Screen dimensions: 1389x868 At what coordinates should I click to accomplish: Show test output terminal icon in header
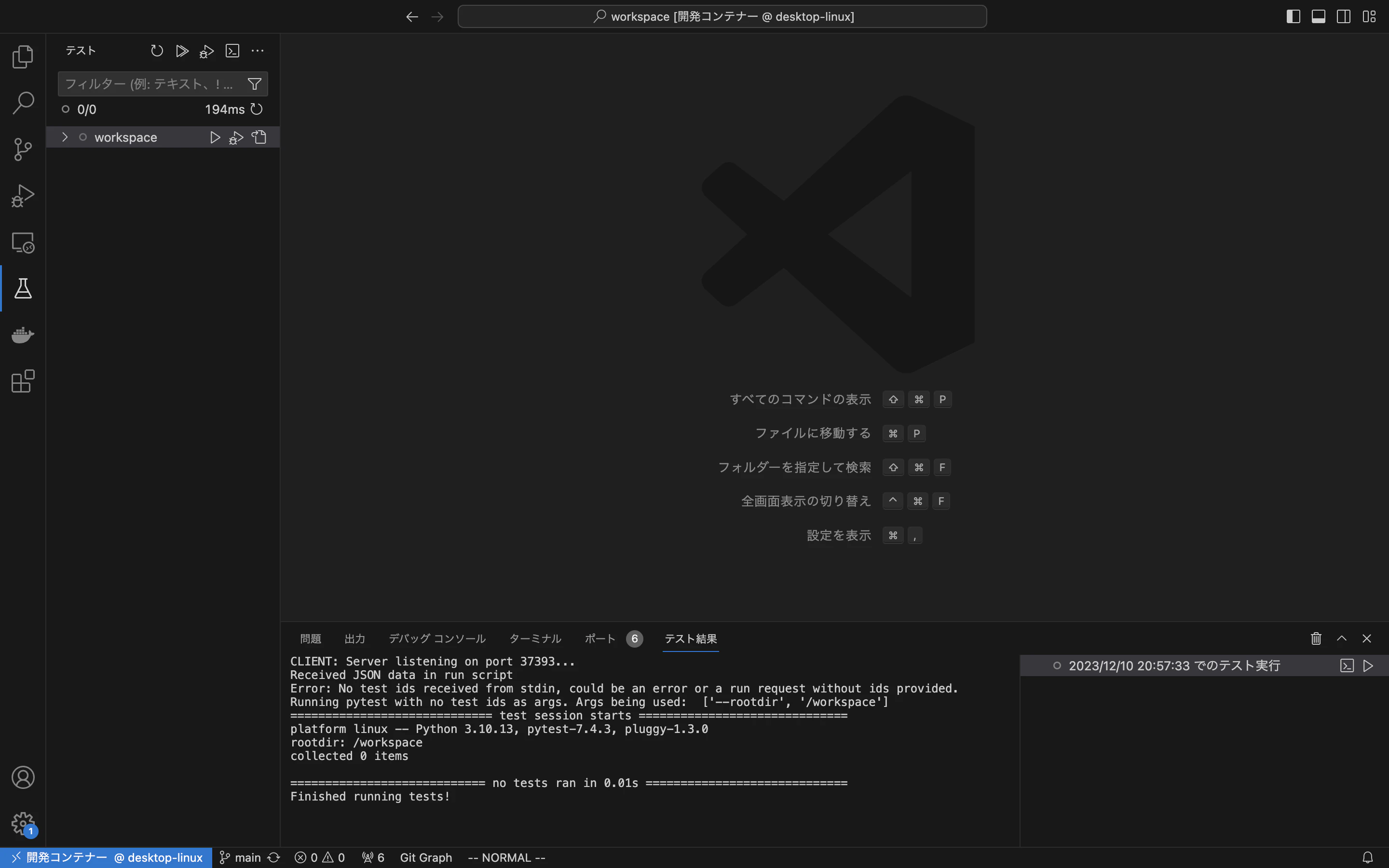click(232, 51)
